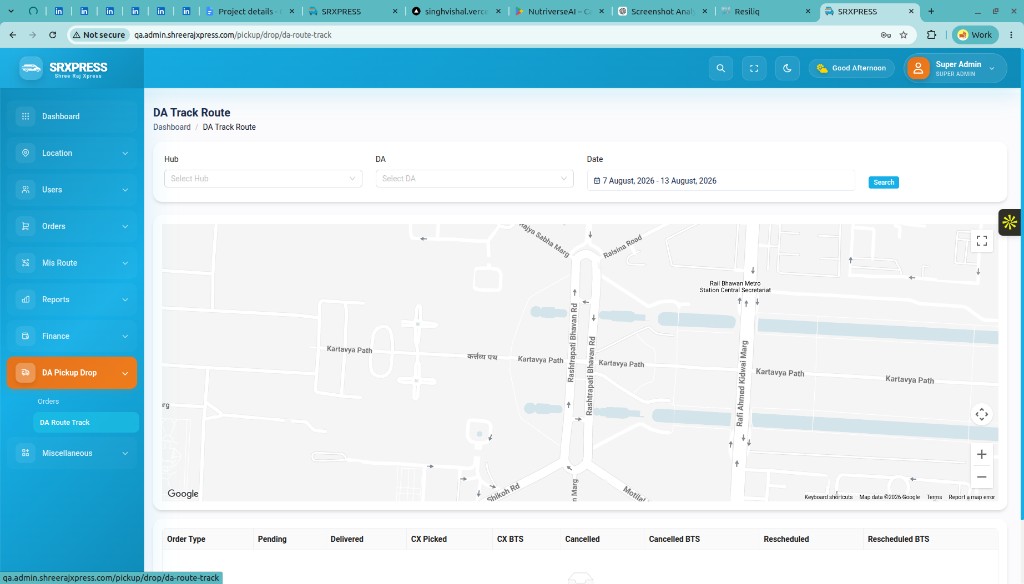Viewport: 1024px width, 584px height.
Task: Click the Rescheduled column header
Action: 786,540
